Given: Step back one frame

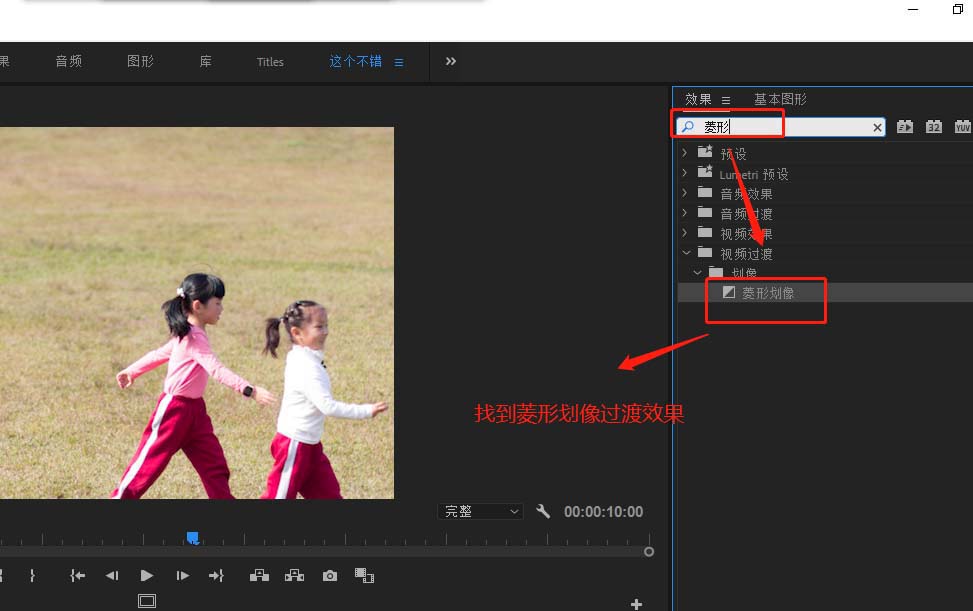Looking at the screenshot, I should pos(112,576).
